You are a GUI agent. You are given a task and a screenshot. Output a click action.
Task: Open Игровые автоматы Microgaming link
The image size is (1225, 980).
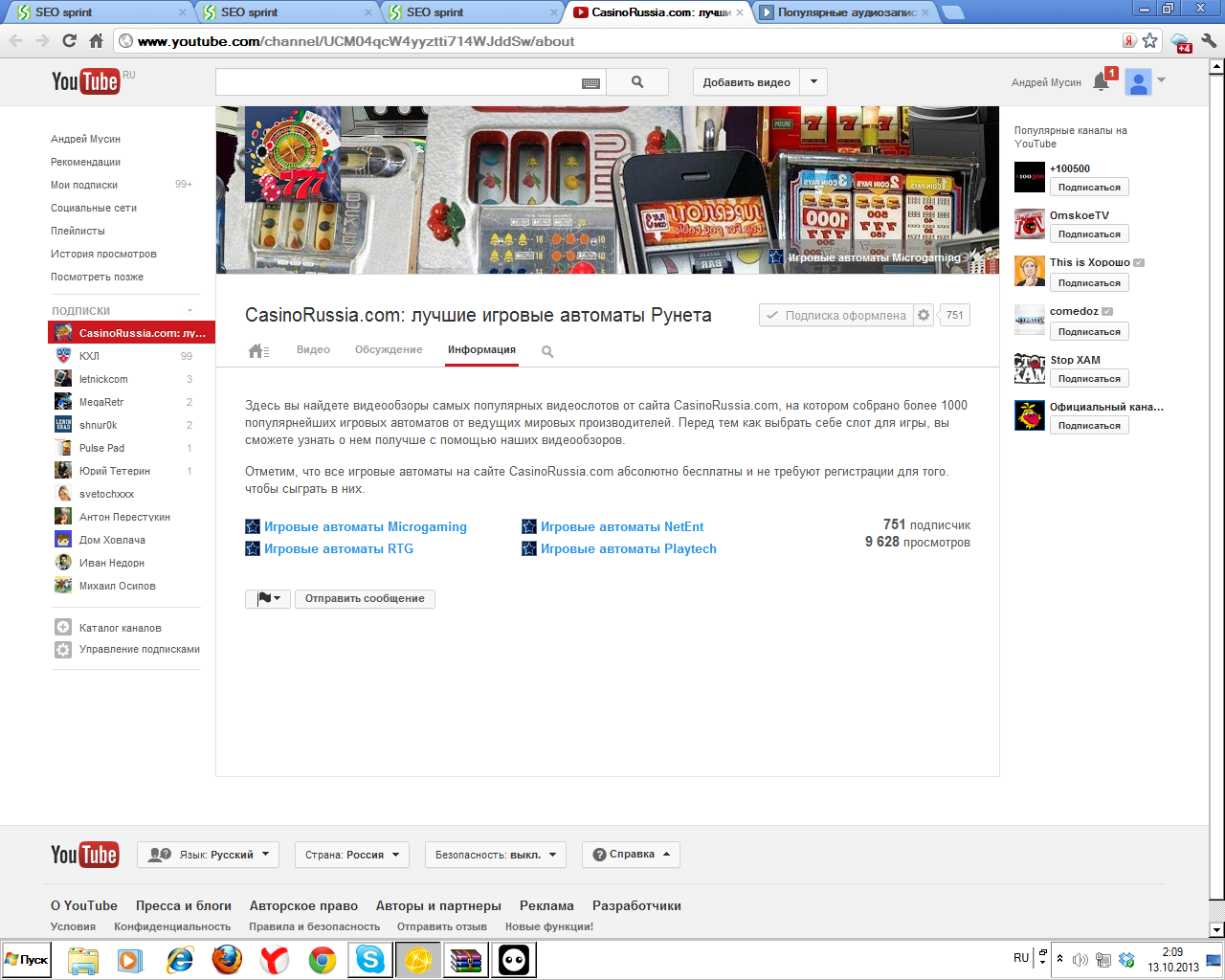(366, 526)
